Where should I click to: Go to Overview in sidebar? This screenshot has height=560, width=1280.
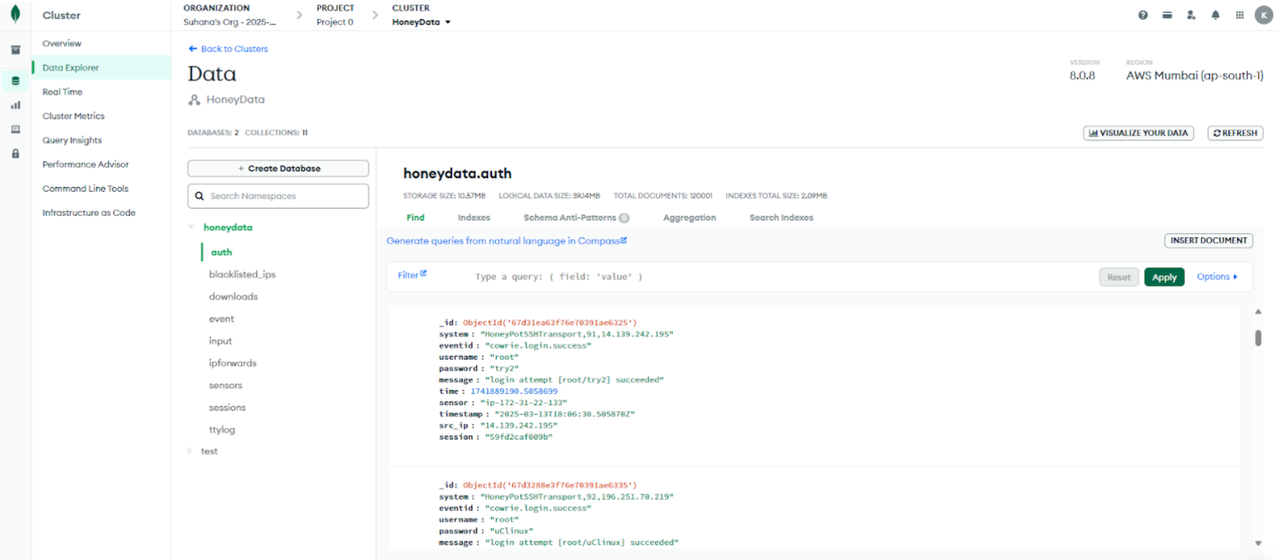click(62, 43)
